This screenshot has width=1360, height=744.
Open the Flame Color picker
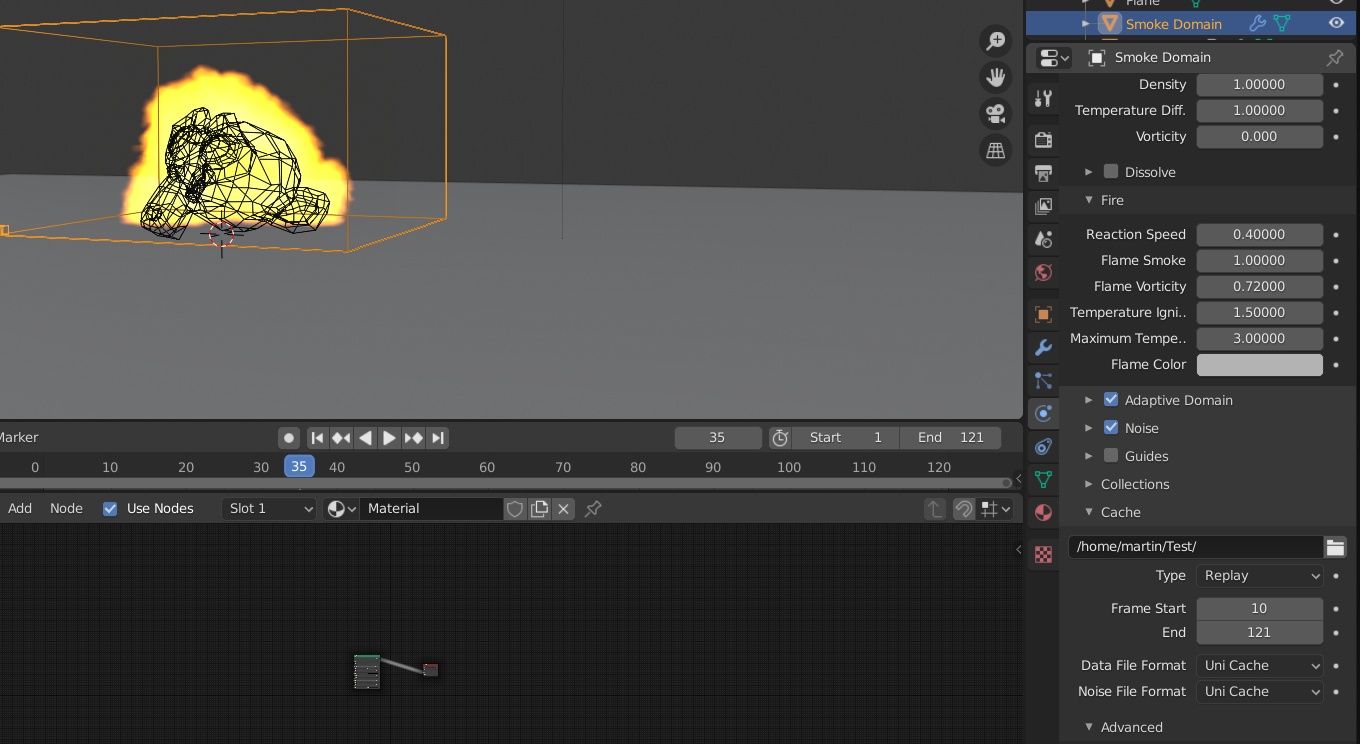point(1259,364)
